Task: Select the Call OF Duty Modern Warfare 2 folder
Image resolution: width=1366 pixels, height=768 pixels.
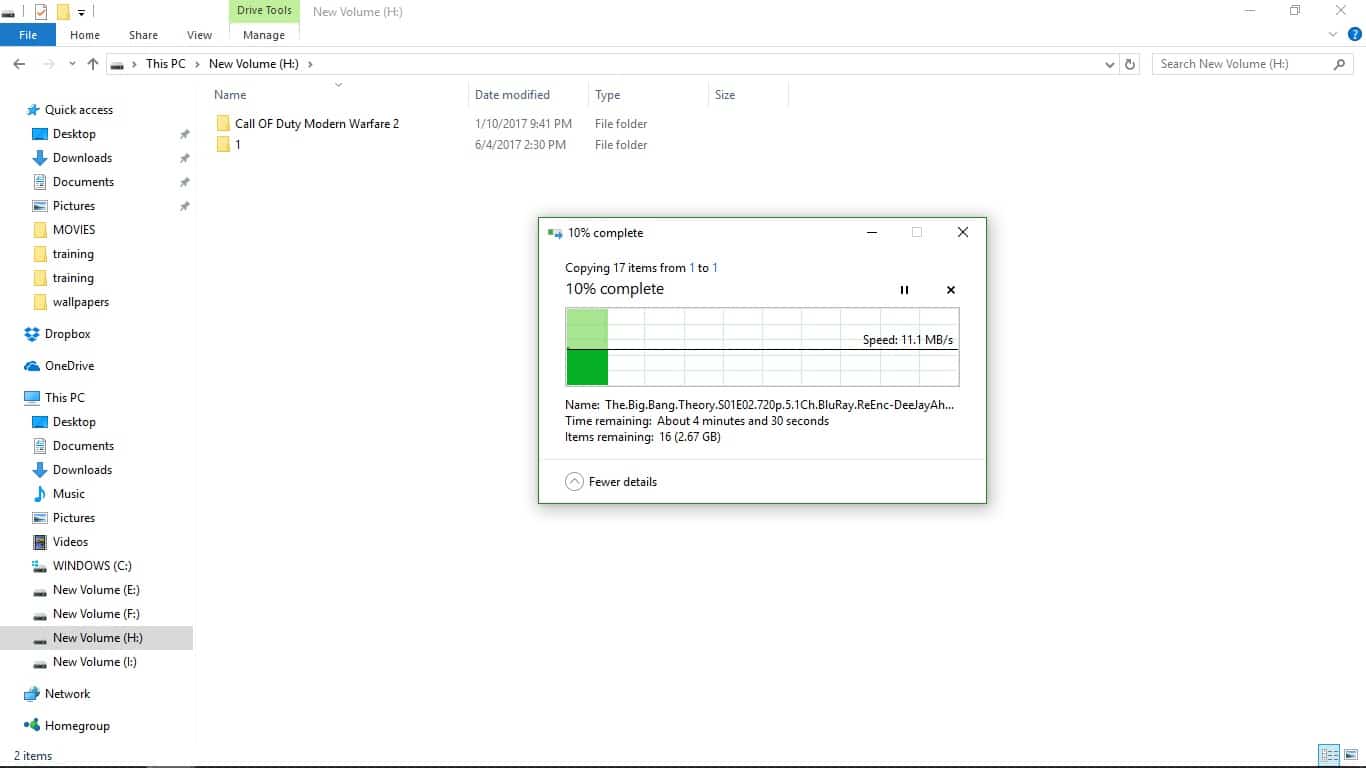Action: 317,124
